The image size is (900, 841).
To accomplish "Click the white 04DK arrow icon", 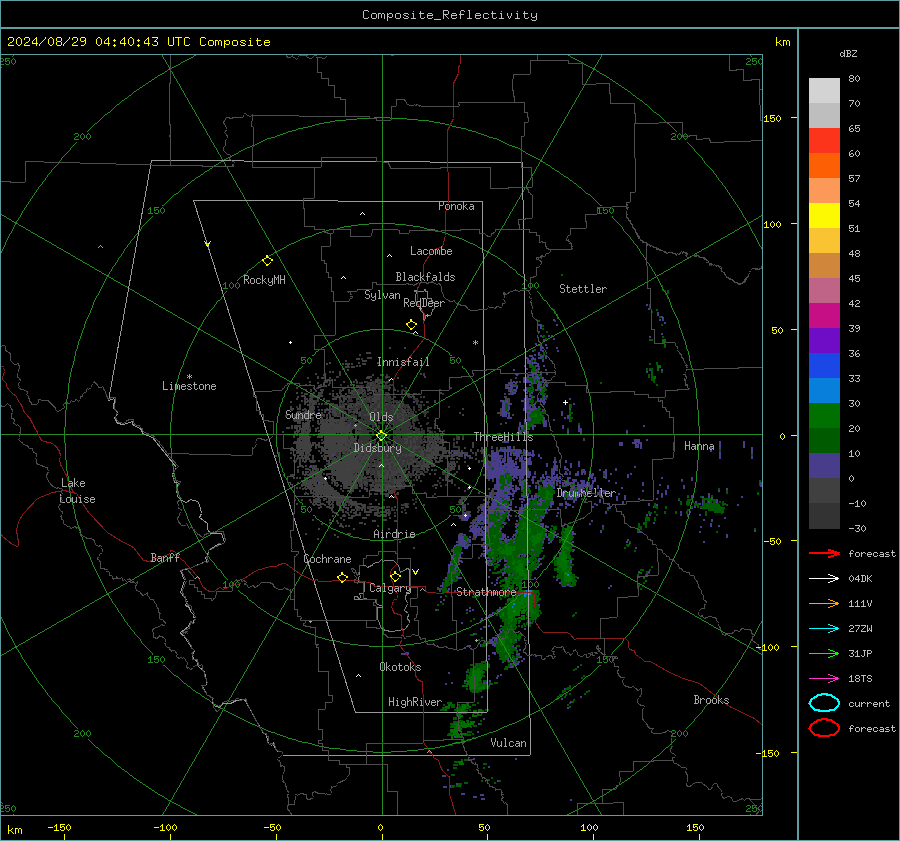I will [824, 579].
